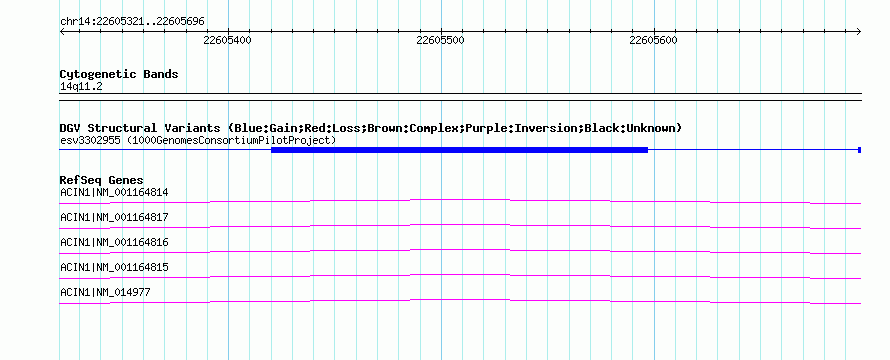Click ruler position label 22605500
This screenshot has width=890, height=360.
point(440,40)
